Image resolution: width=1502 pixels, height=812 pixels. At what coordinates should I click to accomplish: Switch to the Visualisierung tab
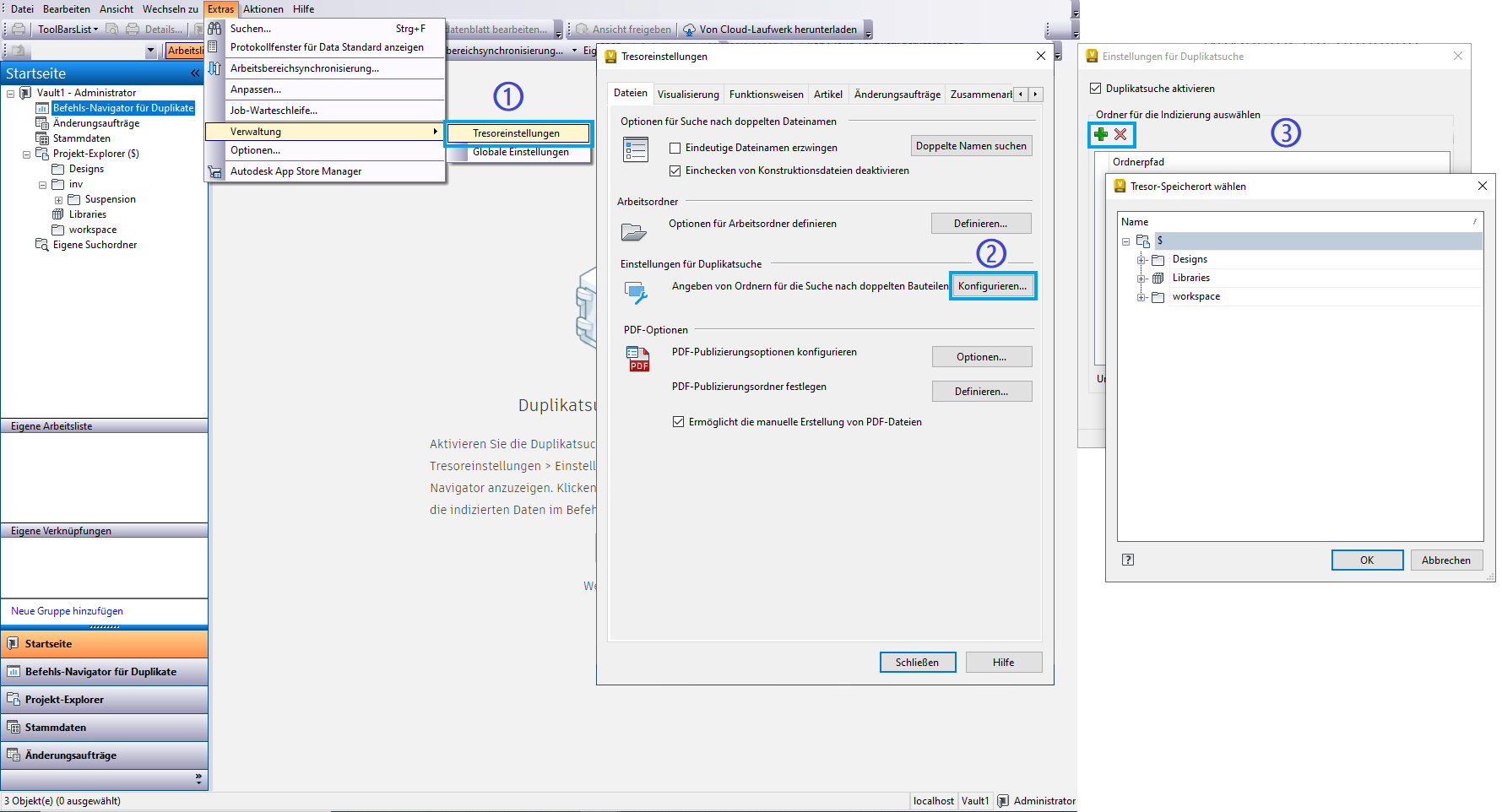click(688, 95)
